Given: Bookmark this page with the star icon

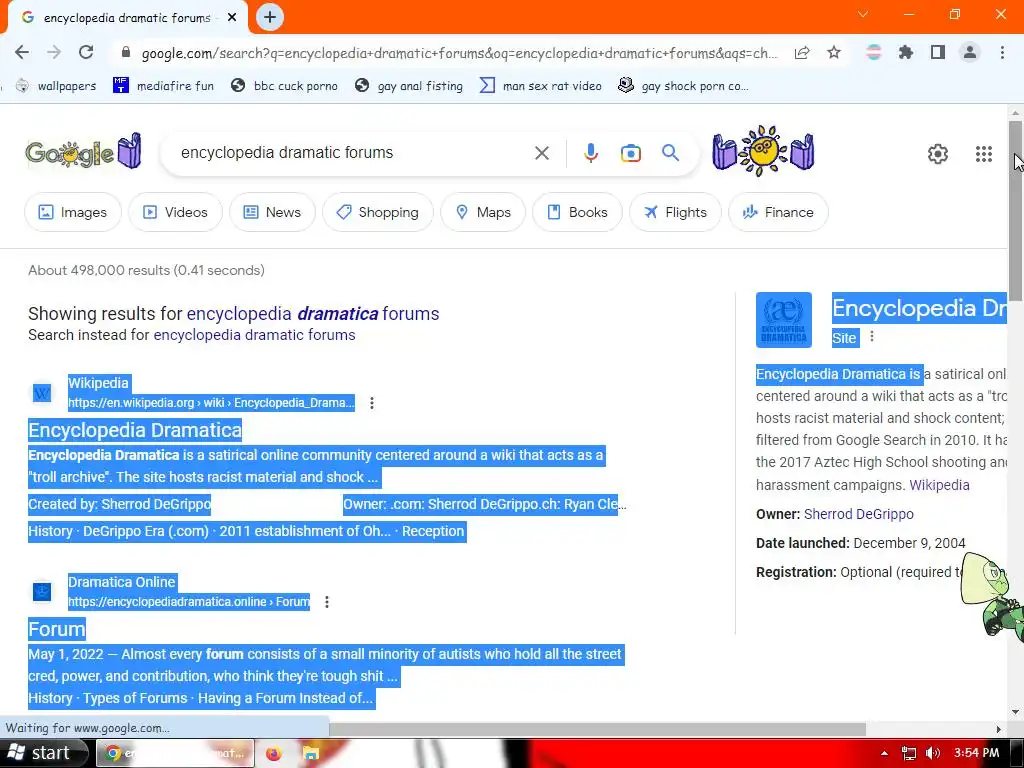Looking at the screenshot, I should click(x=834, y=52).
